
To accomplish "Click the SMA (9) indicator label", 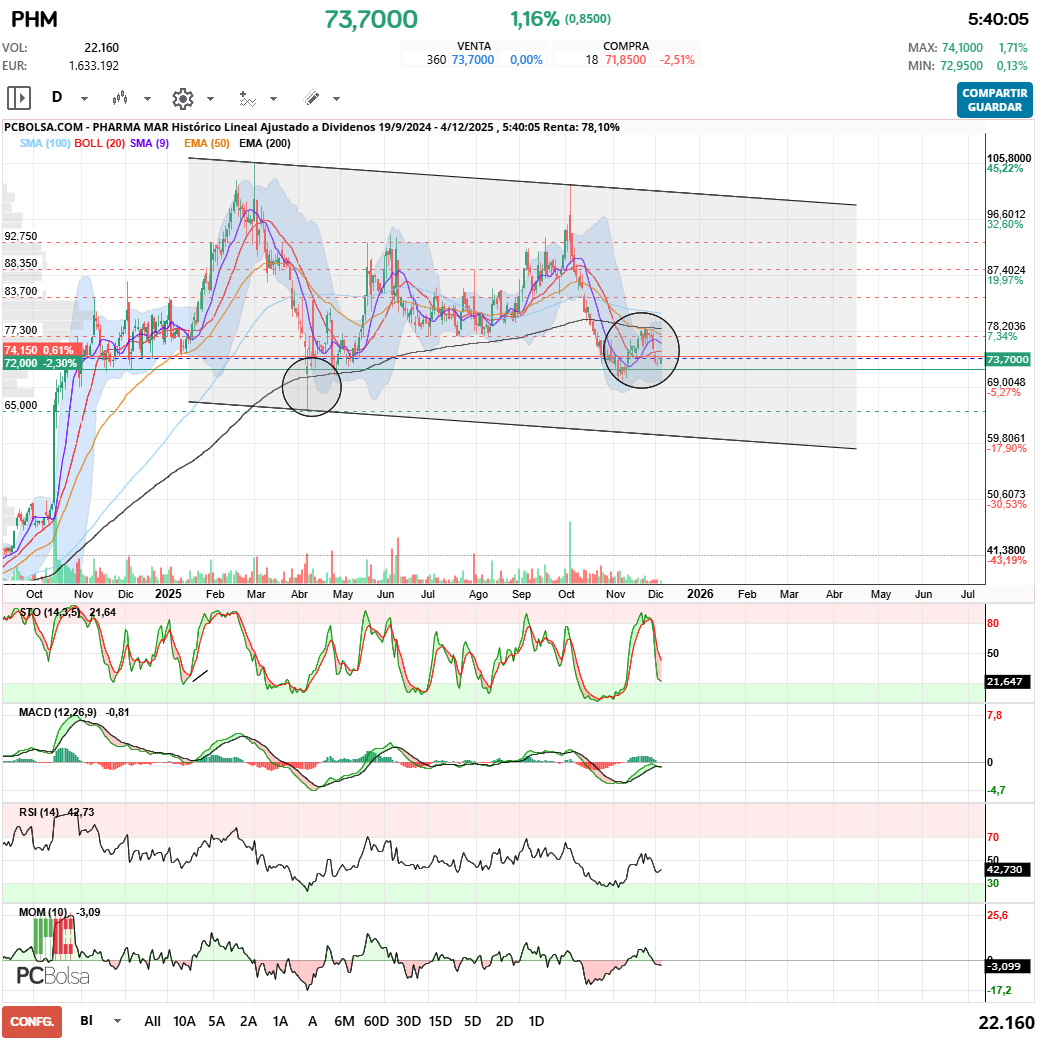I will click(149, 143).
